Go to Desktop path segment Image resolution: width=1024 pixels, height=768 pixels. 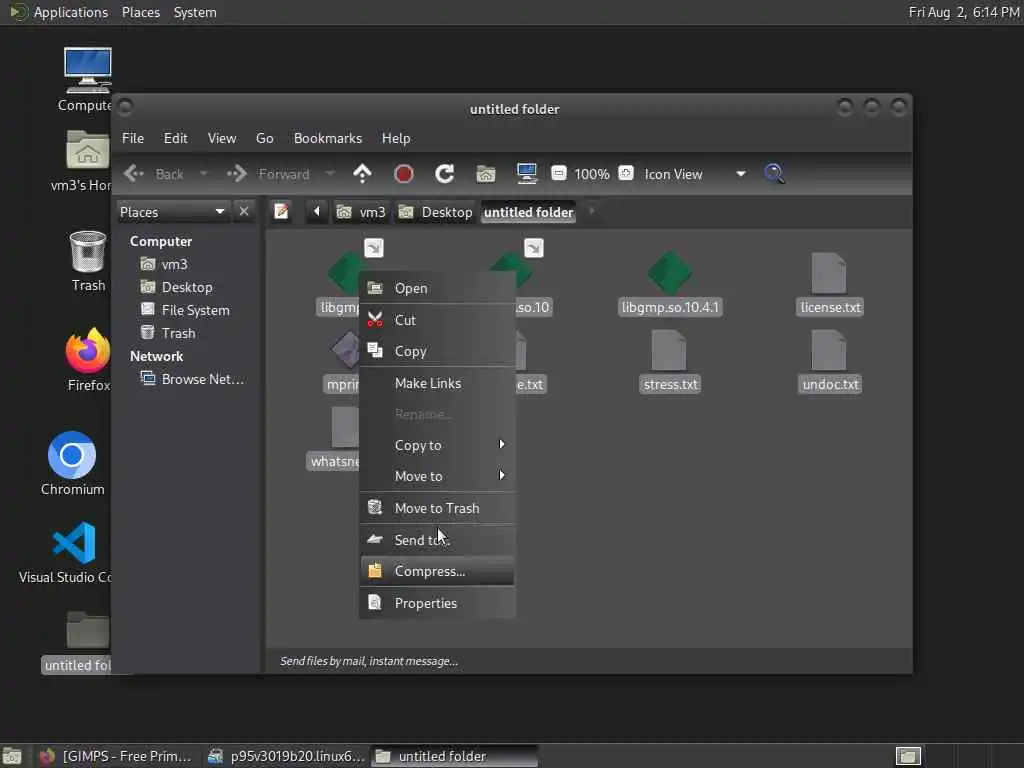point(436,212)
